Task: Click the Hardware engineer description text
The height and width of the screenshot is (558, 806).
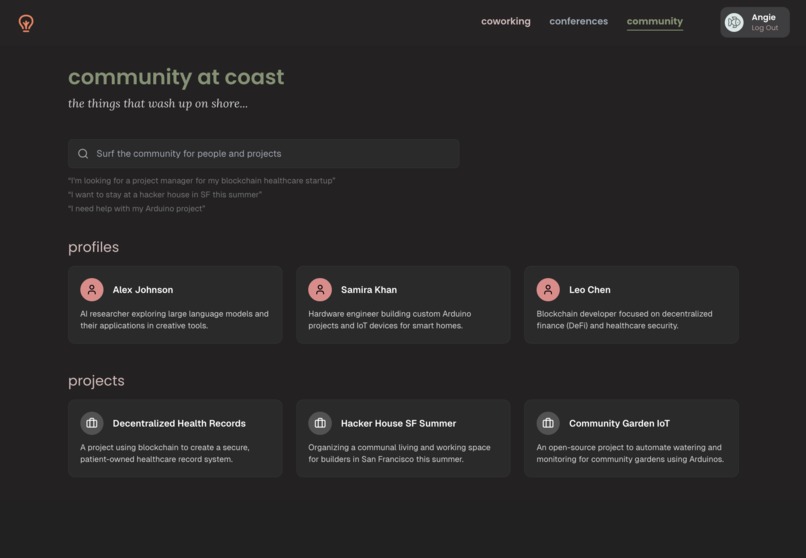Action: (x=390, y=320)
